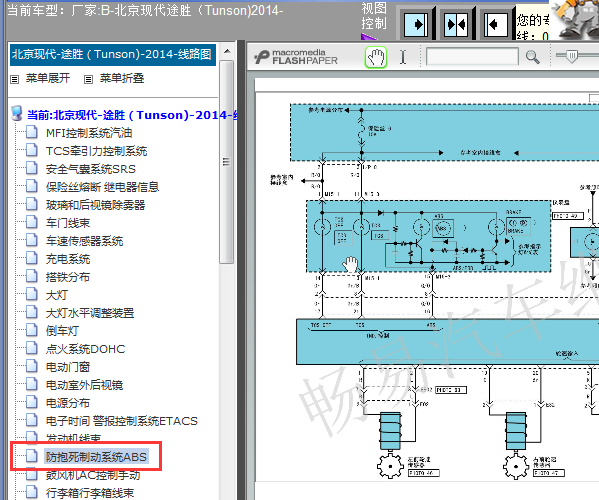Click the page icon beside 搭铁分布
The height and width of the screenshot is (500, 599).
[x=32, y=276]
